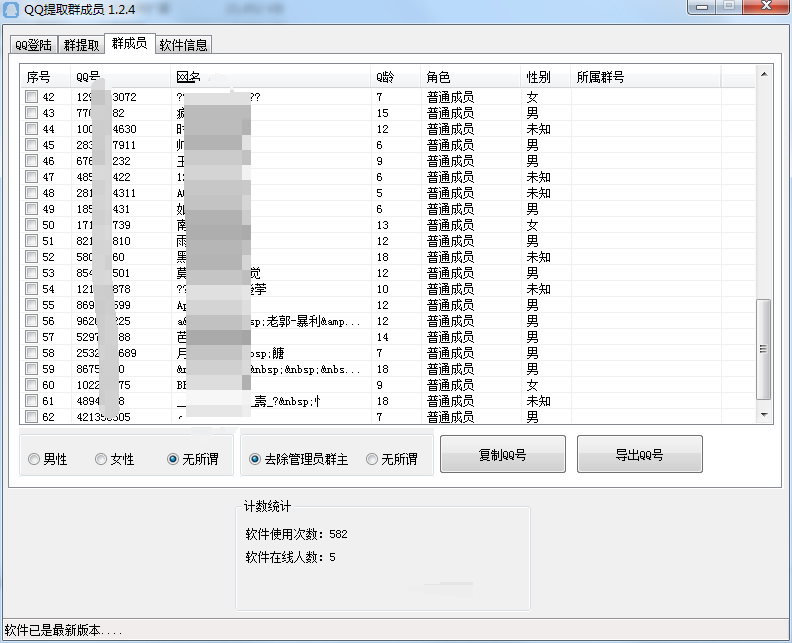This screenshot has height=643, width=792.
Task: Select the 群成员 tab
Action: [x=129, y=43]
